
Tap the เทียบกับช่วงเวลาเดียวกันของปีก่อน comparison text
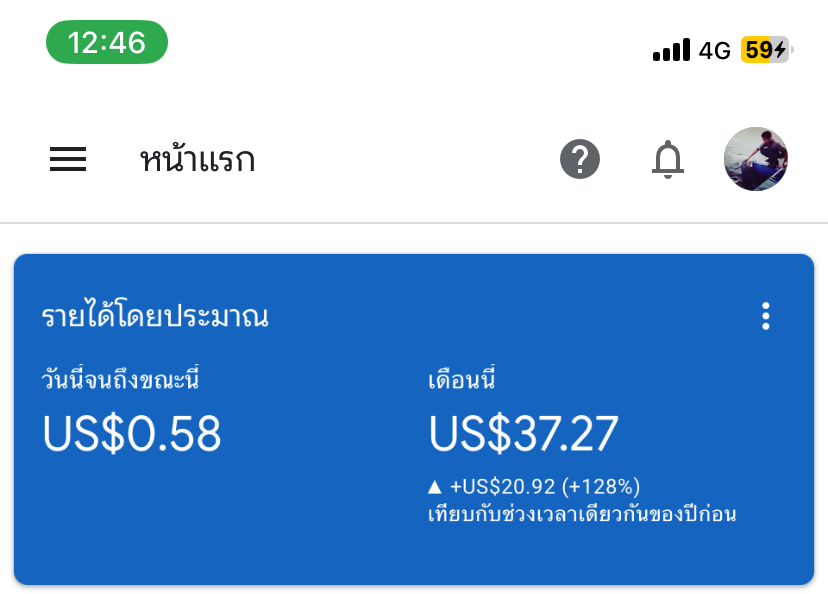tap(582, 515)
